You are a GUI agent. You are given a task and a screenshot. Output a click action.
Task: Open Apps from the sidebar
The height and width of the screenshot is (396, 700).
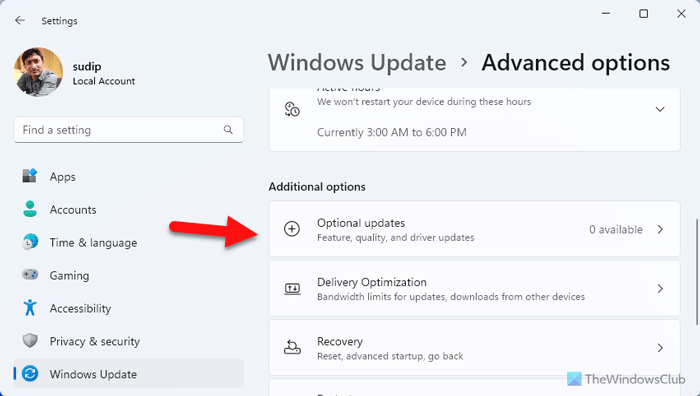point(129,176)
